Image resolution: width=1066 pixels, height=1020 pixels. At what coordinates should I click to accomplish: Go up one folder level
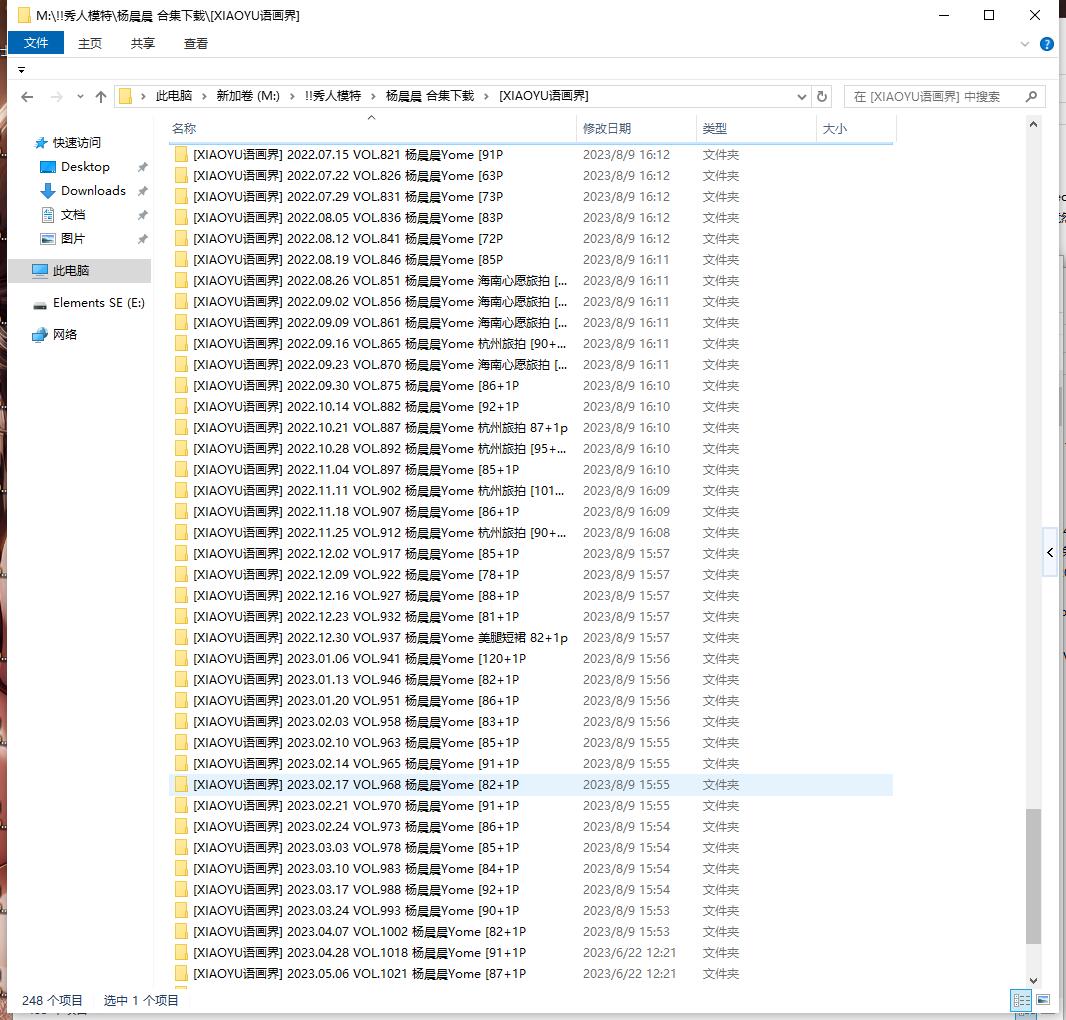pyautogui.click(x=101, y=97)
